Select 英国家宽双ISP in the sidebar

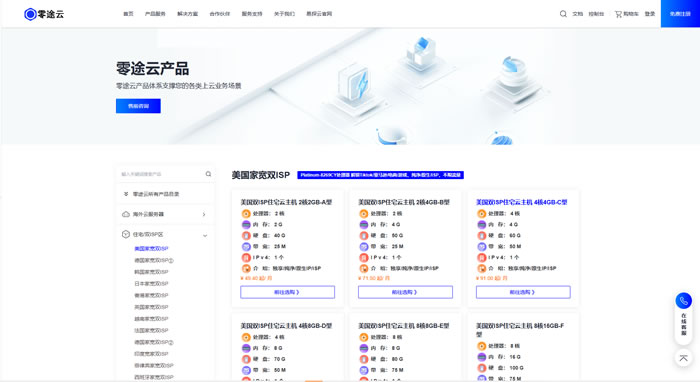tap(151, 307)
